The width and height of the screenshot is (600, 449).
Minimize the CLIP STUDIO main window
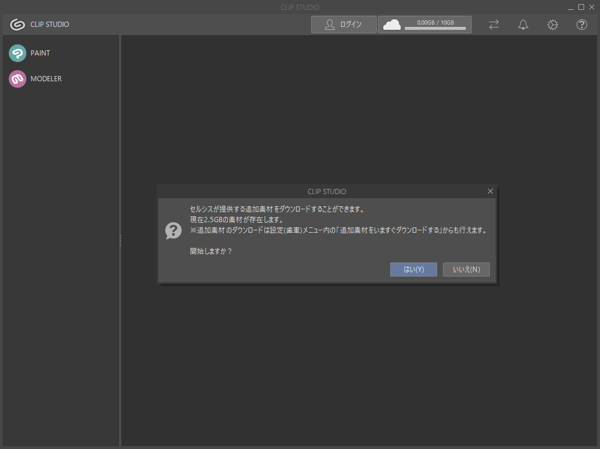[571, 8]
